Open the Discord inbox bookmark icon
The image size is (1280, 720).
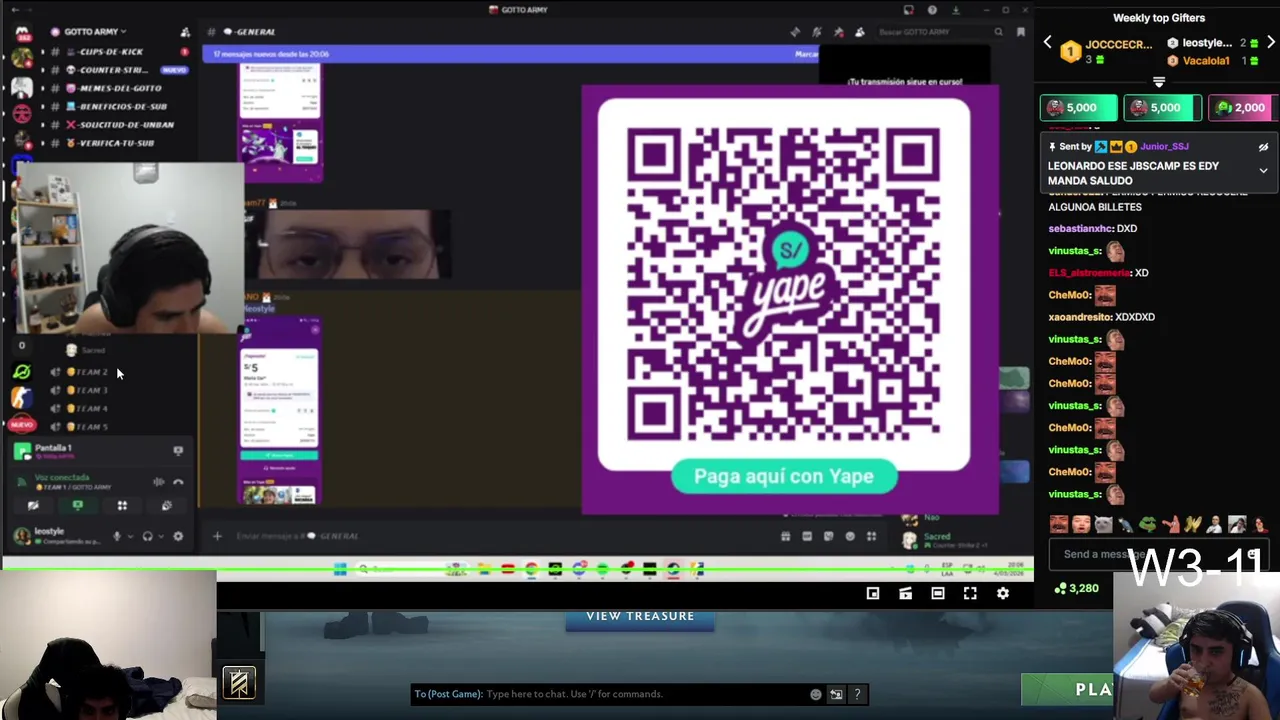pyautogui.click(x=1020, y=32)
